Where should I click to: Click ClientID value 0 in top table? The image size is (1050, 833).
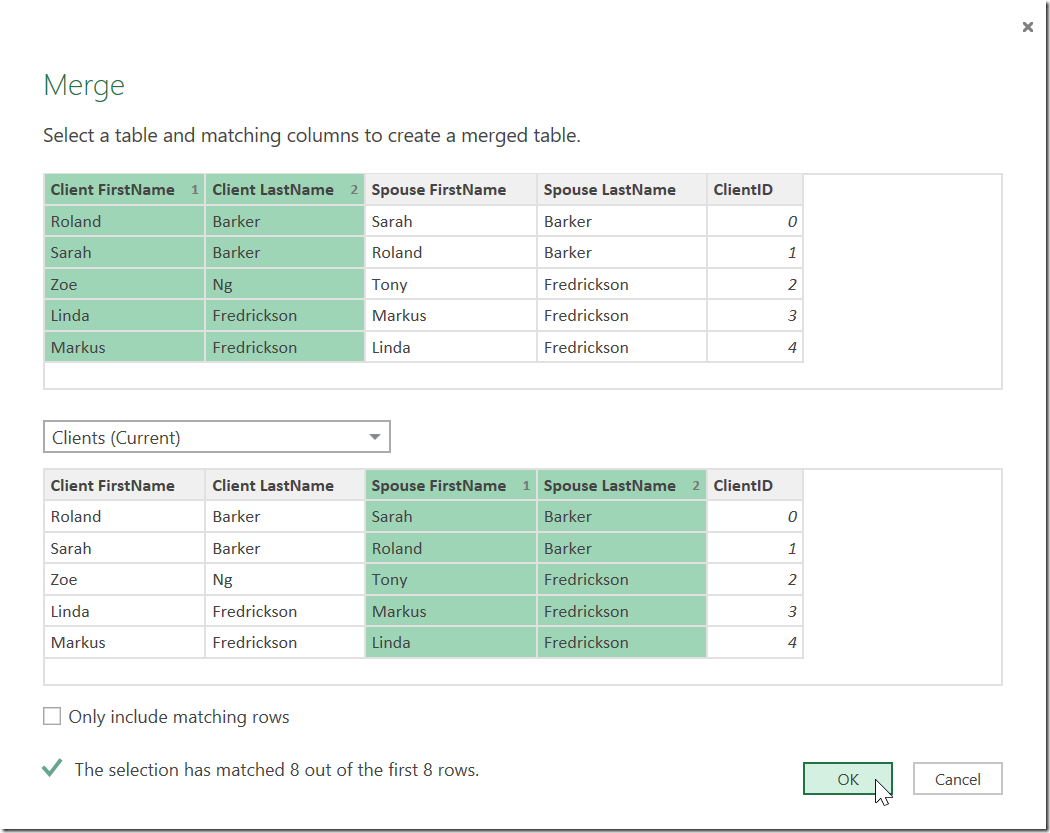coord(755,221)
